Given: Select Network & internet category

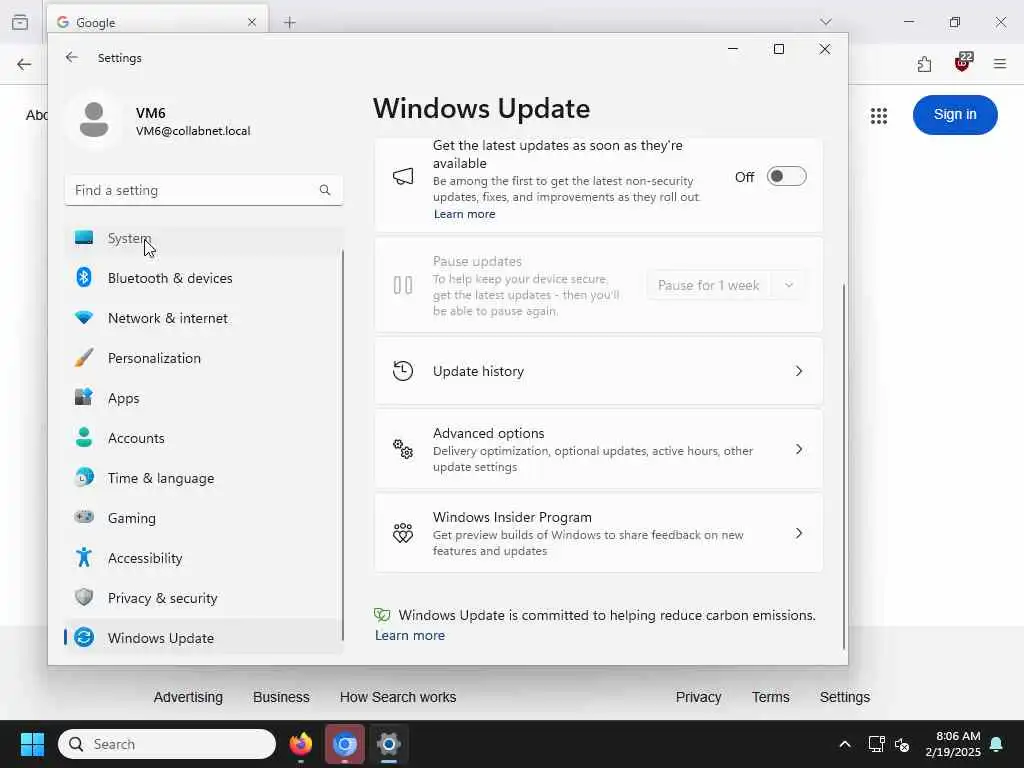Looking at the screenshot, I should point(204,318).
